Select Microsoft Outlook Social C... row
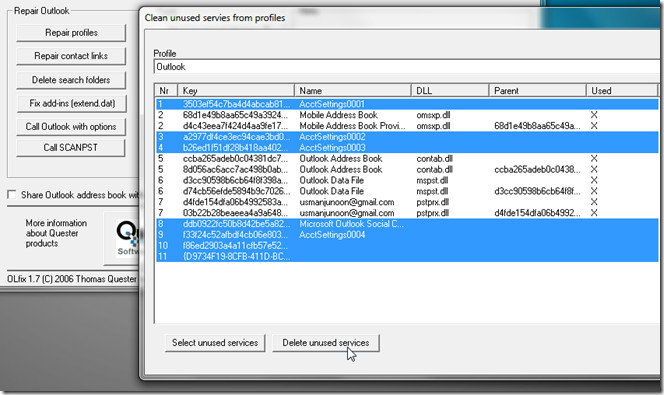This screenshot has height=395, width=664. tap(407, 224)
